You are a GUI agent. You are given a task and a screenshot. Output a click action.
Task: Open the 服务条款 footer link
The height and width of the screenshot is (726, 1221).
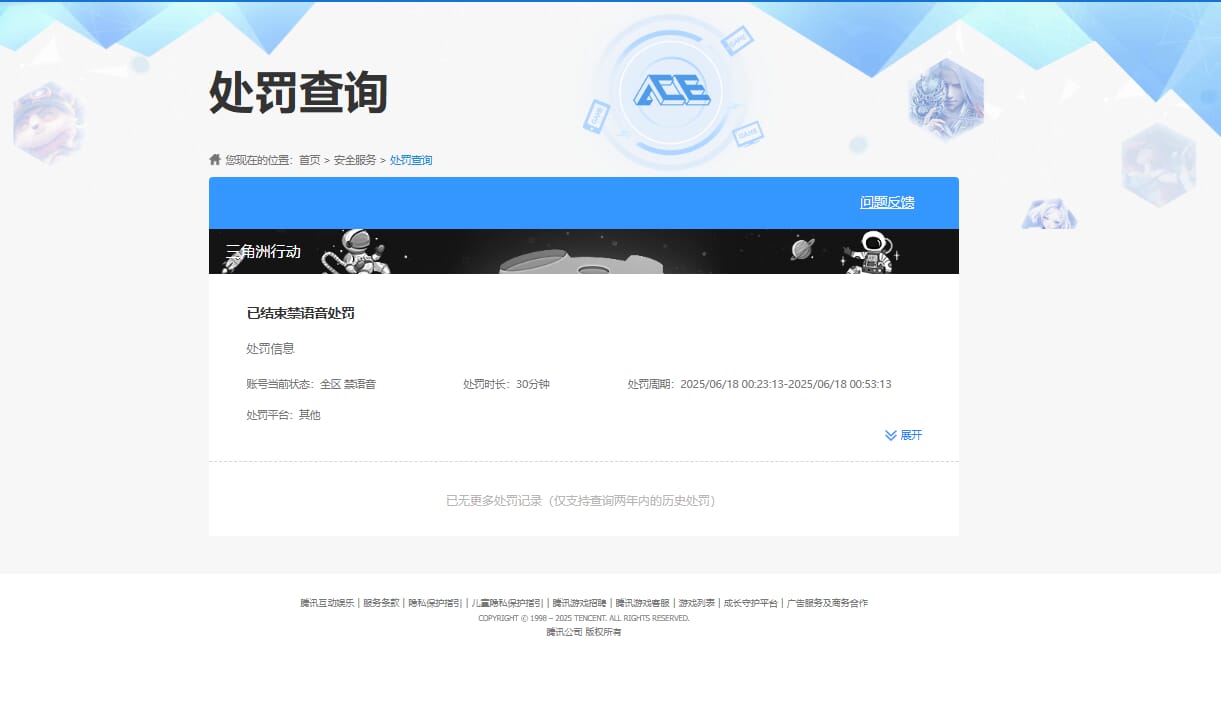[381, 603]
